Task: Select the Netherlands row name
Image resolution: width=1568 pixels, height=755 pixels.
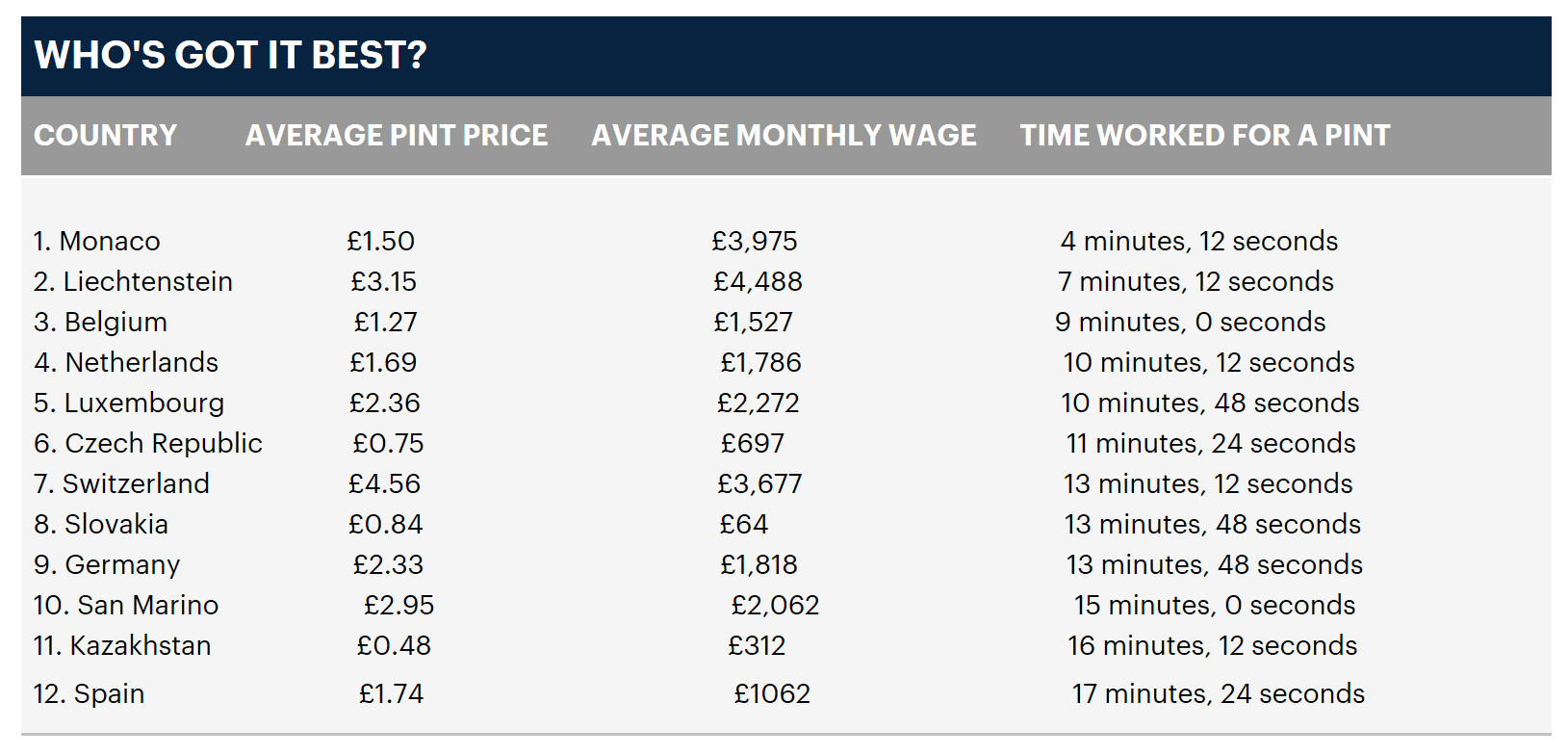Action: (126, 362)
